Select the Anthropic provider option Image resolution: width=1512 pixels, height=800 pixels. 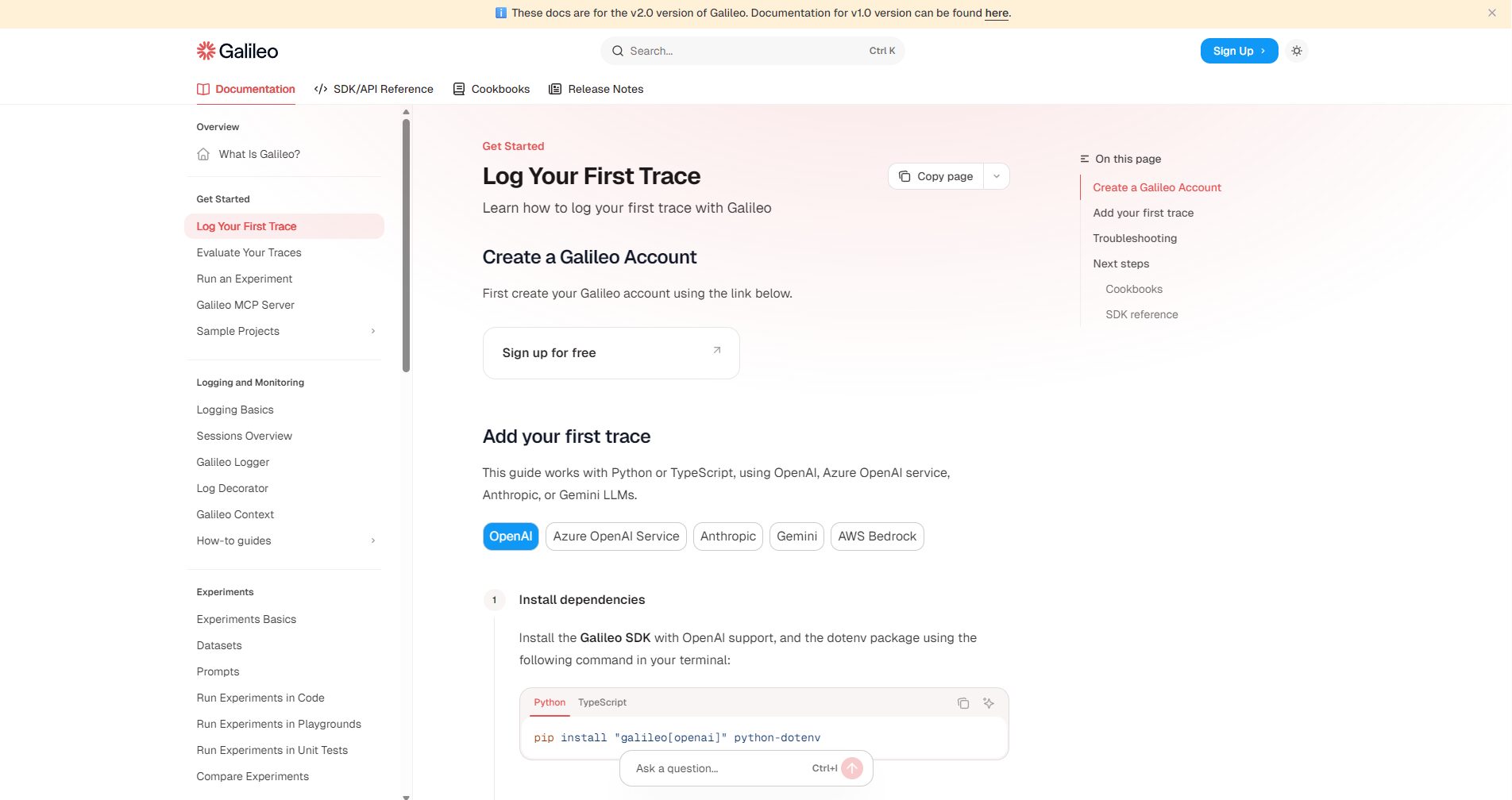[x=727, y=537]
